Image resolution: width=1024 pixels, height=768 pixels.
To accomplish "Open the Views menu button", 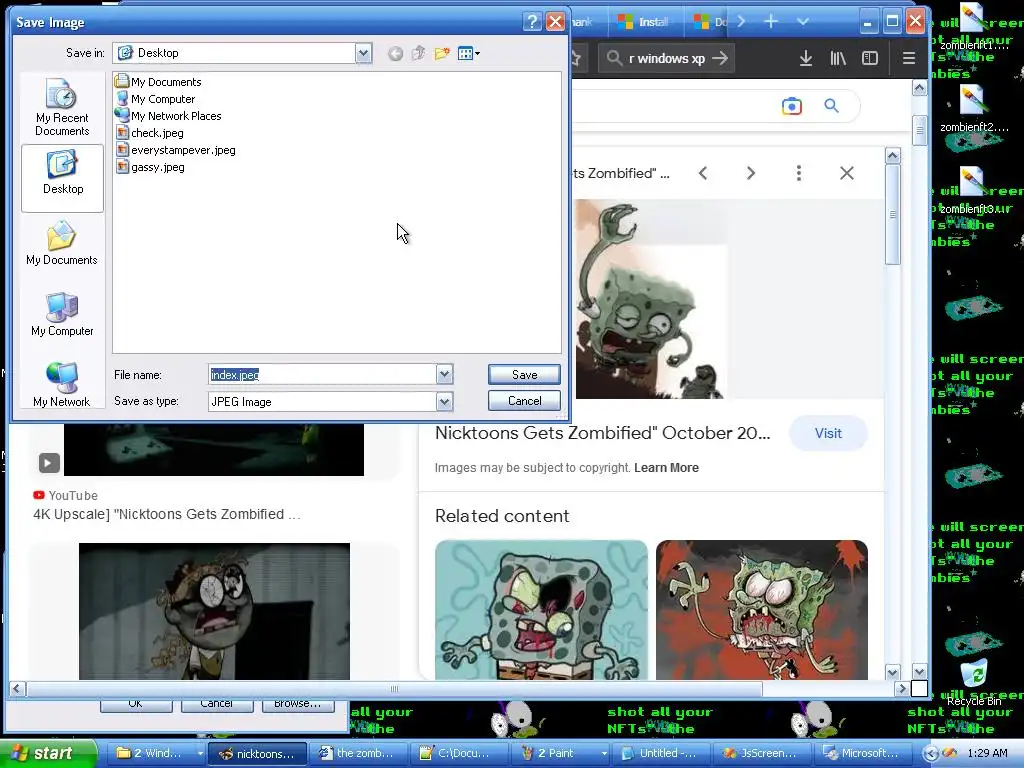I will (x=469, y=54).
